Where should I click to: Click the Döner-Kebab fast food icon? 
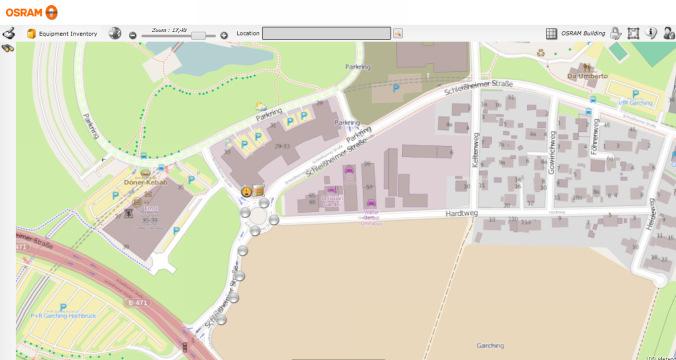pos(146,173)
